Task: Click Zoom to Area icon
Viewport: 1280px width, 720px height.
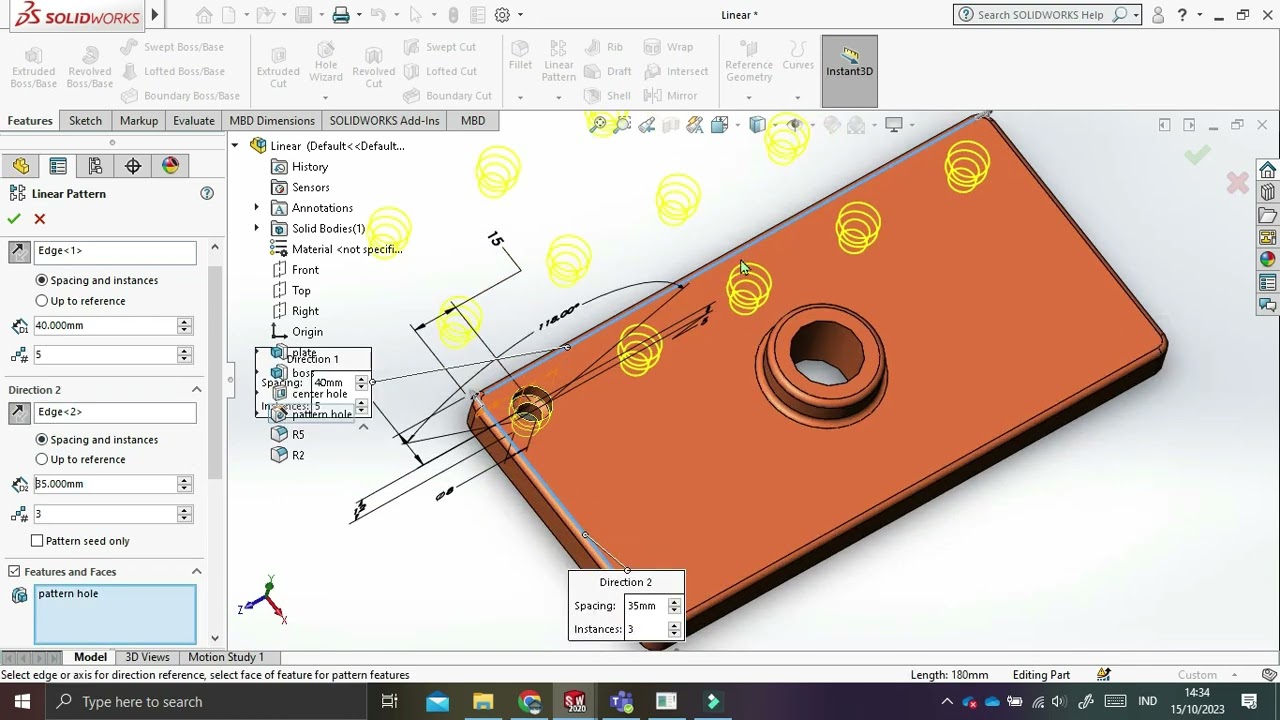Action: click(622, 125)
